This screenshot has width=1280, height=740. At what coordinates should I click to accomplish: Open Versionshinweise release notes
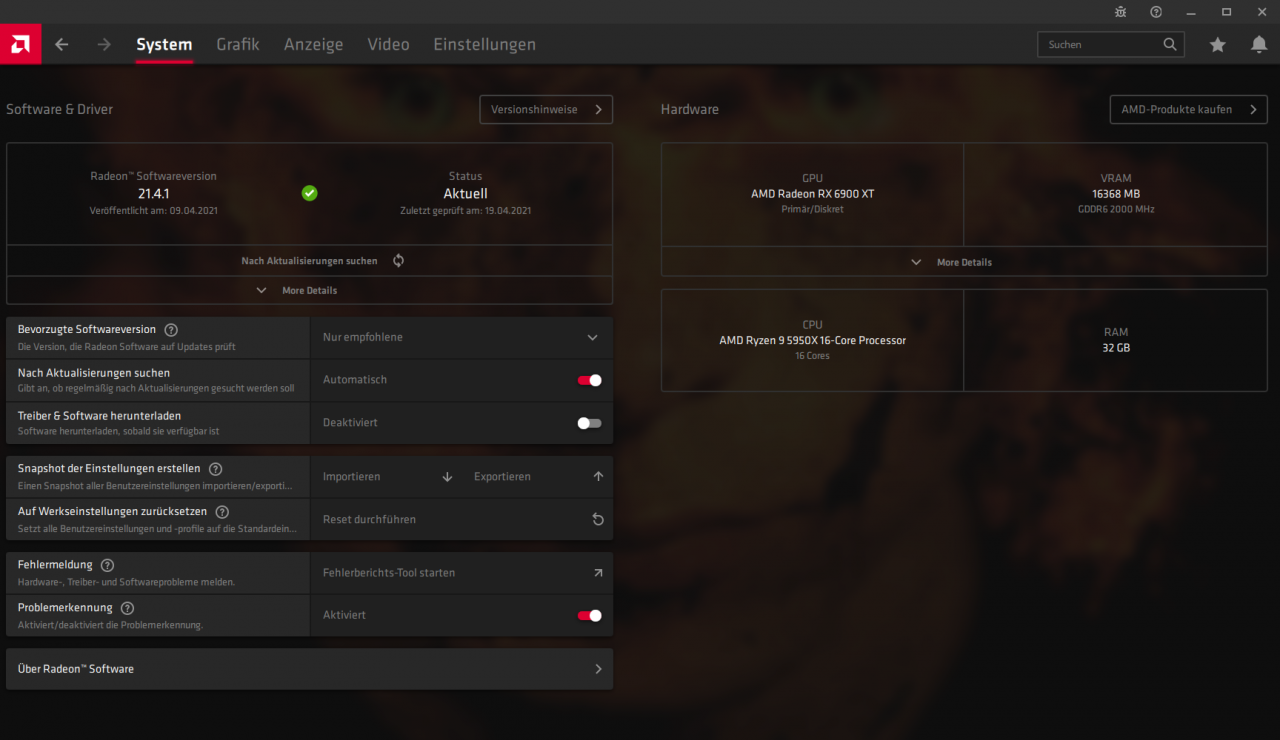pos(546,110)
